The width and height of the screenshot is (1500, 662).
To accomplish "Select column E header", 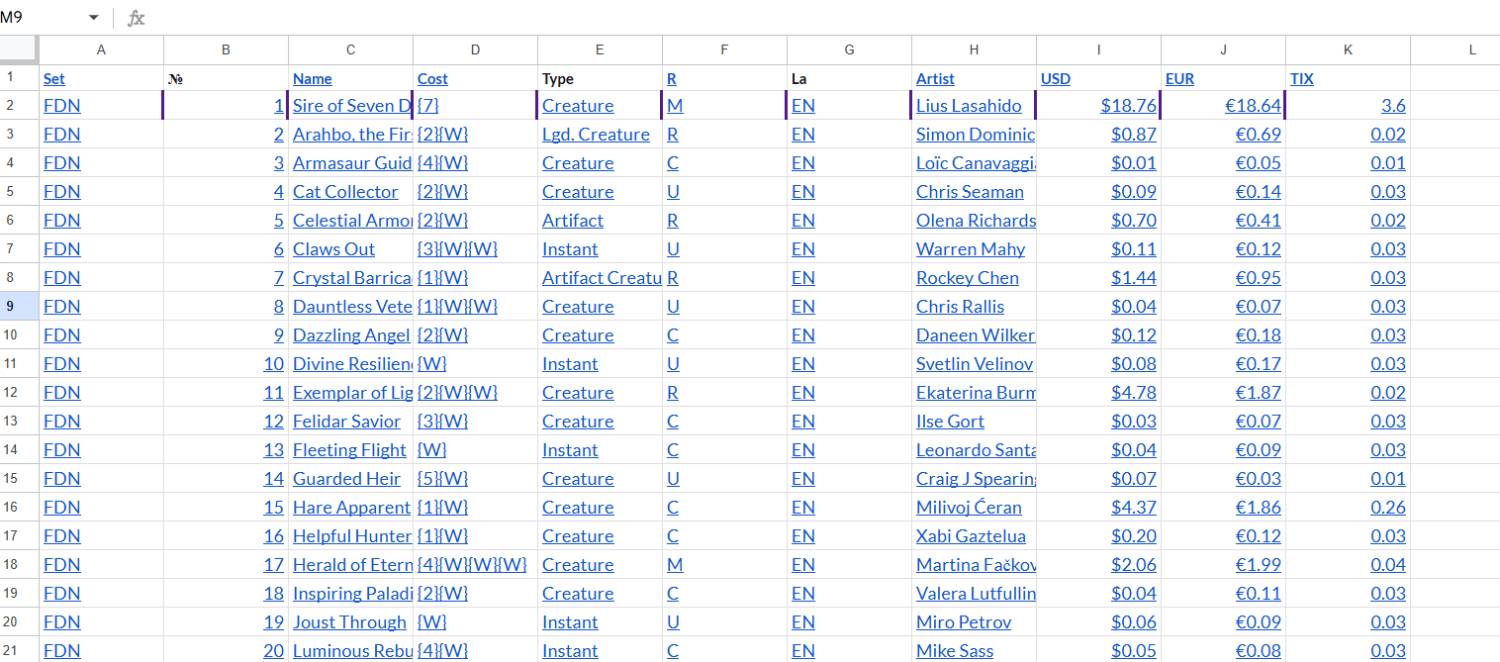I will tap(599, 49).
